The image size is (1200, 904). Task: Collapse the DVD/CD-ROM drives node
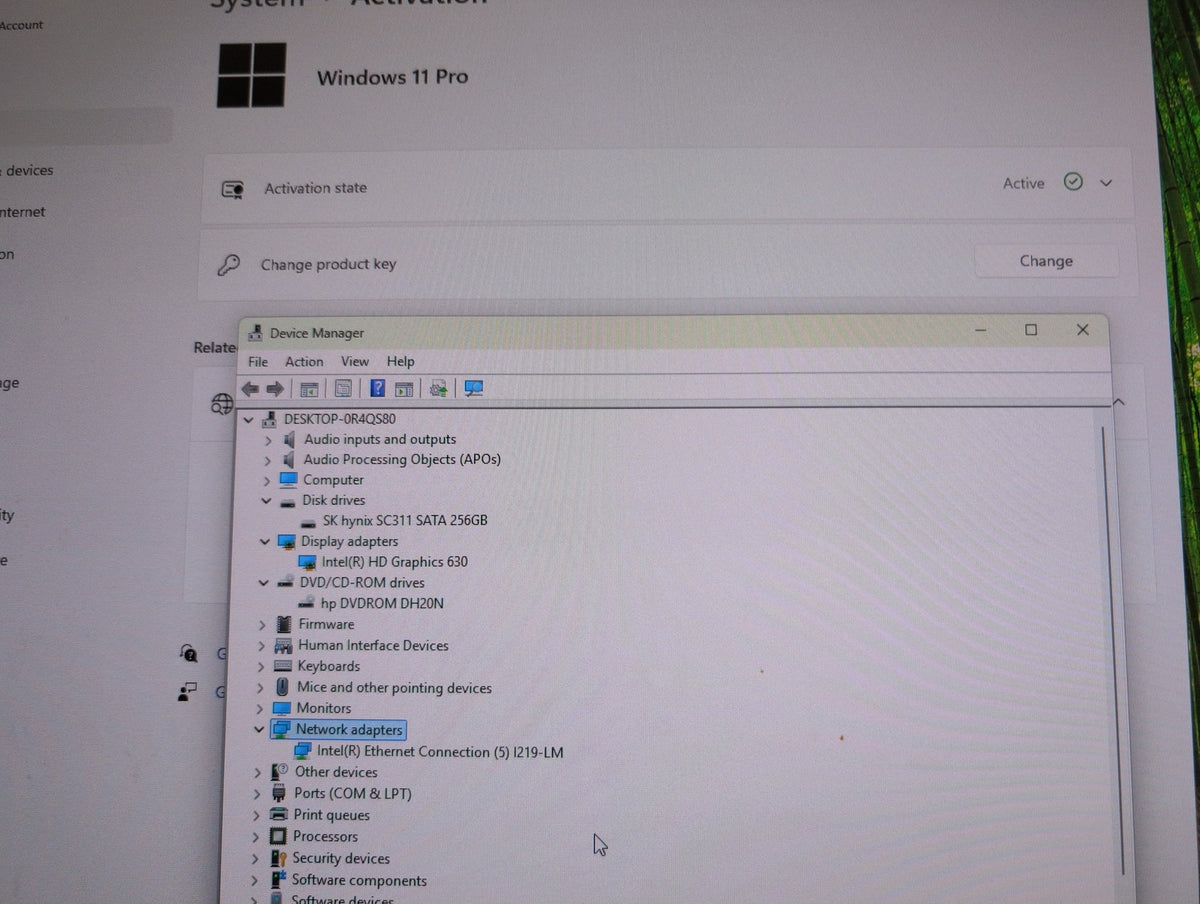coord(263,583)
